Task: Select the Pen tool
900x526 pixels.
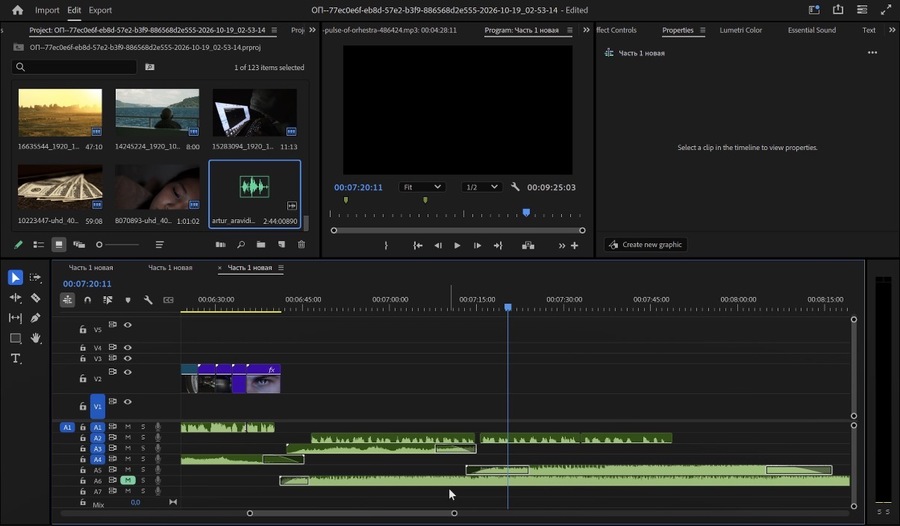Action: (35, 318)
